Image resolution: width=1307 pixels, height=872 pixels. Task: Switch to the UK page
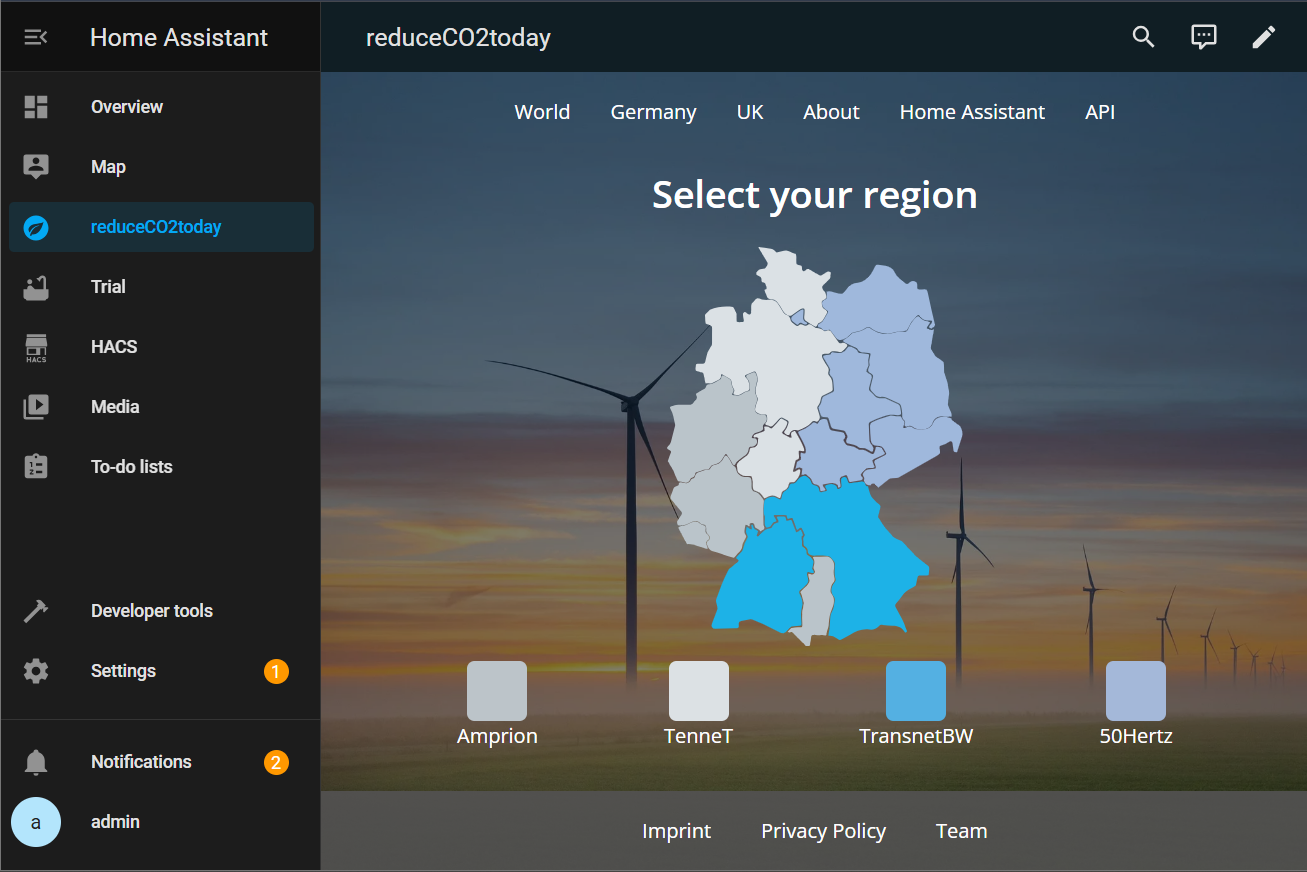click(x=750, y=112)
